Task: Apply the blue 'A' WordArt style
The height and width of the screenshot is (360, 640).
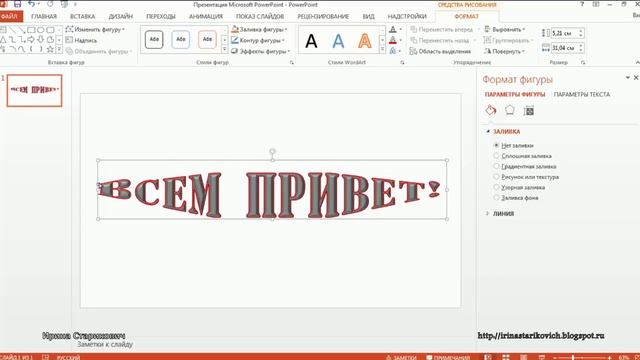Action: [338, 40]
